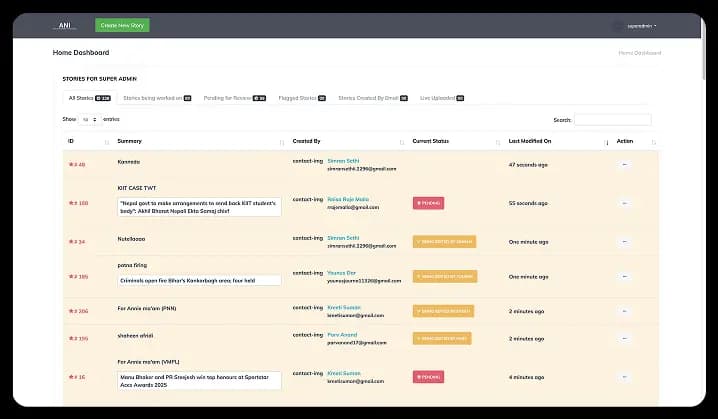
Task: Click the star icon on the KIIT CASE TWT row
Action: point(71,203)
